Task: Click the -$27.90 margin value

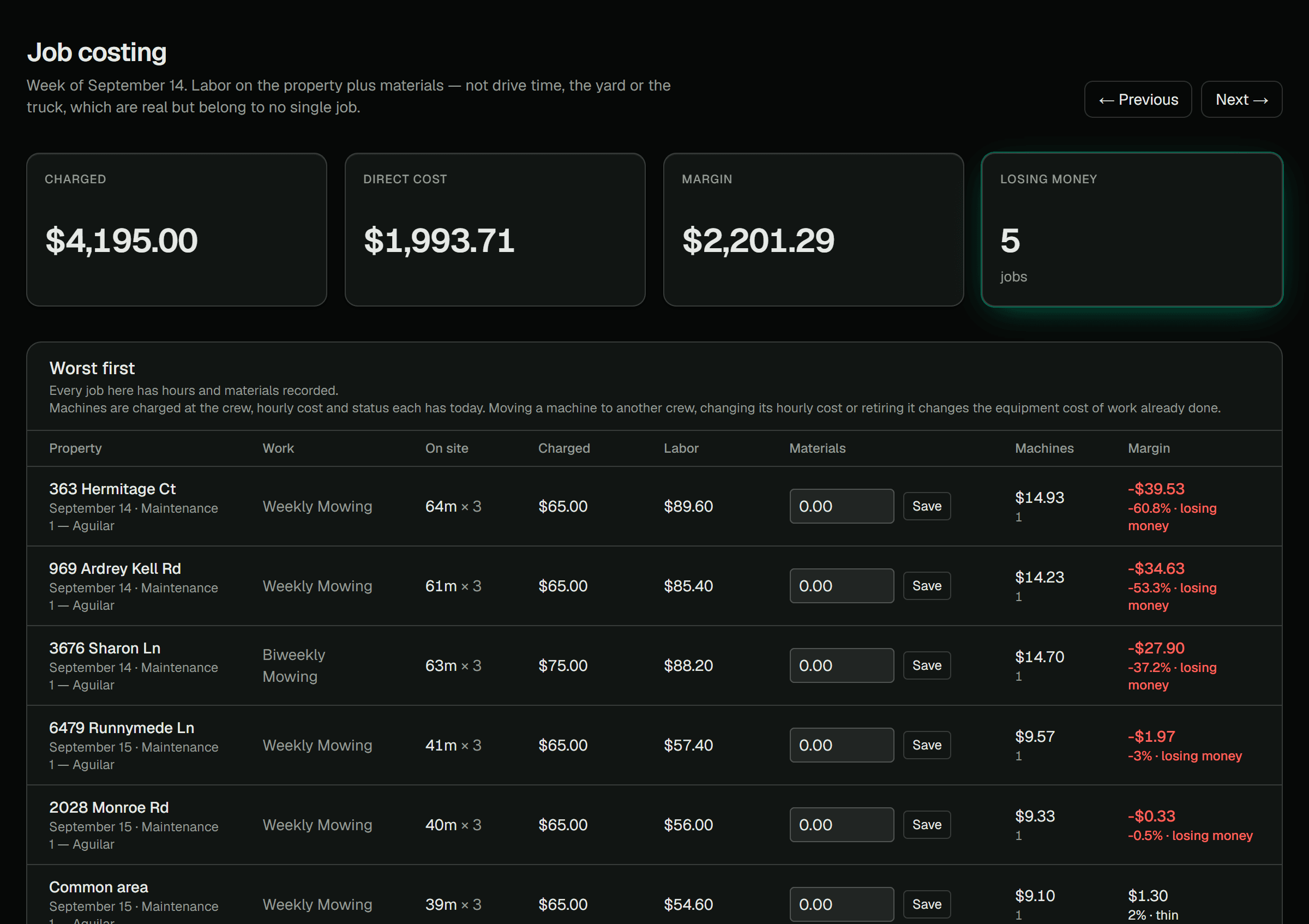Action: point(1156,648)
